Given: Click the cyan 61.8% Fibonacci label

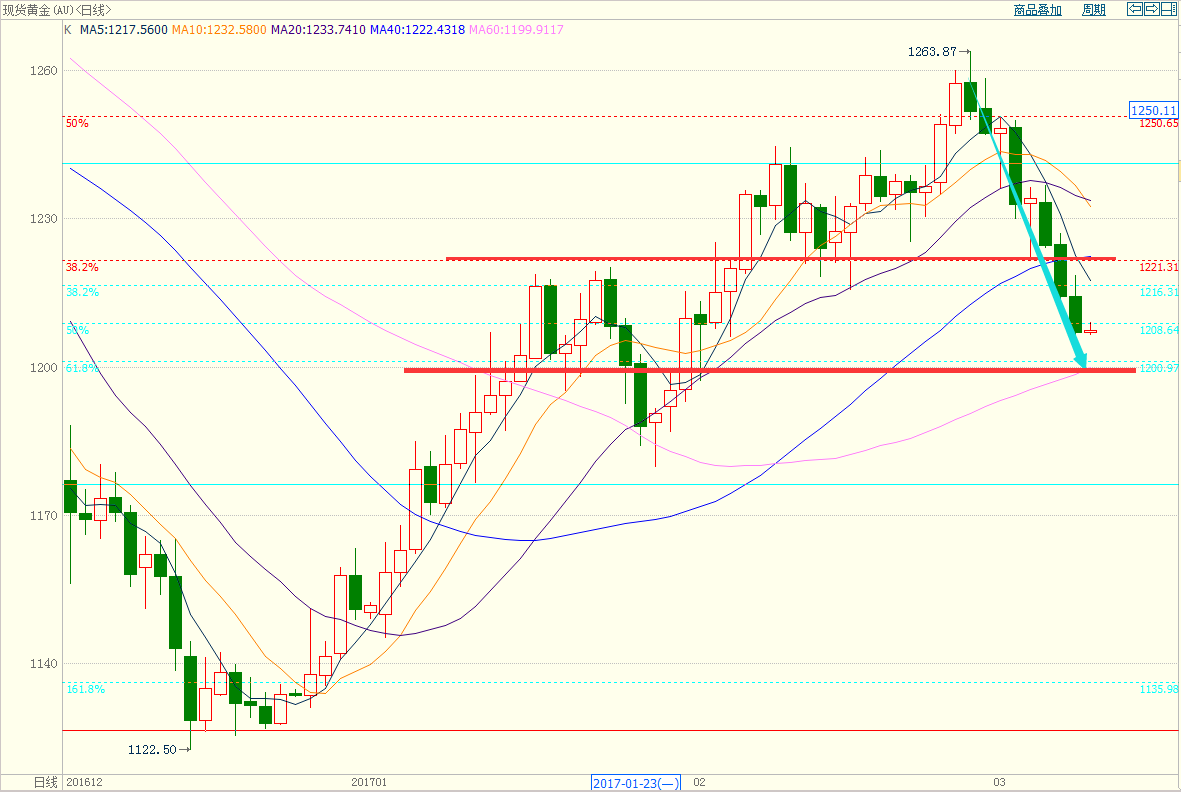Looking at the screenshot, I should (82, 368).
